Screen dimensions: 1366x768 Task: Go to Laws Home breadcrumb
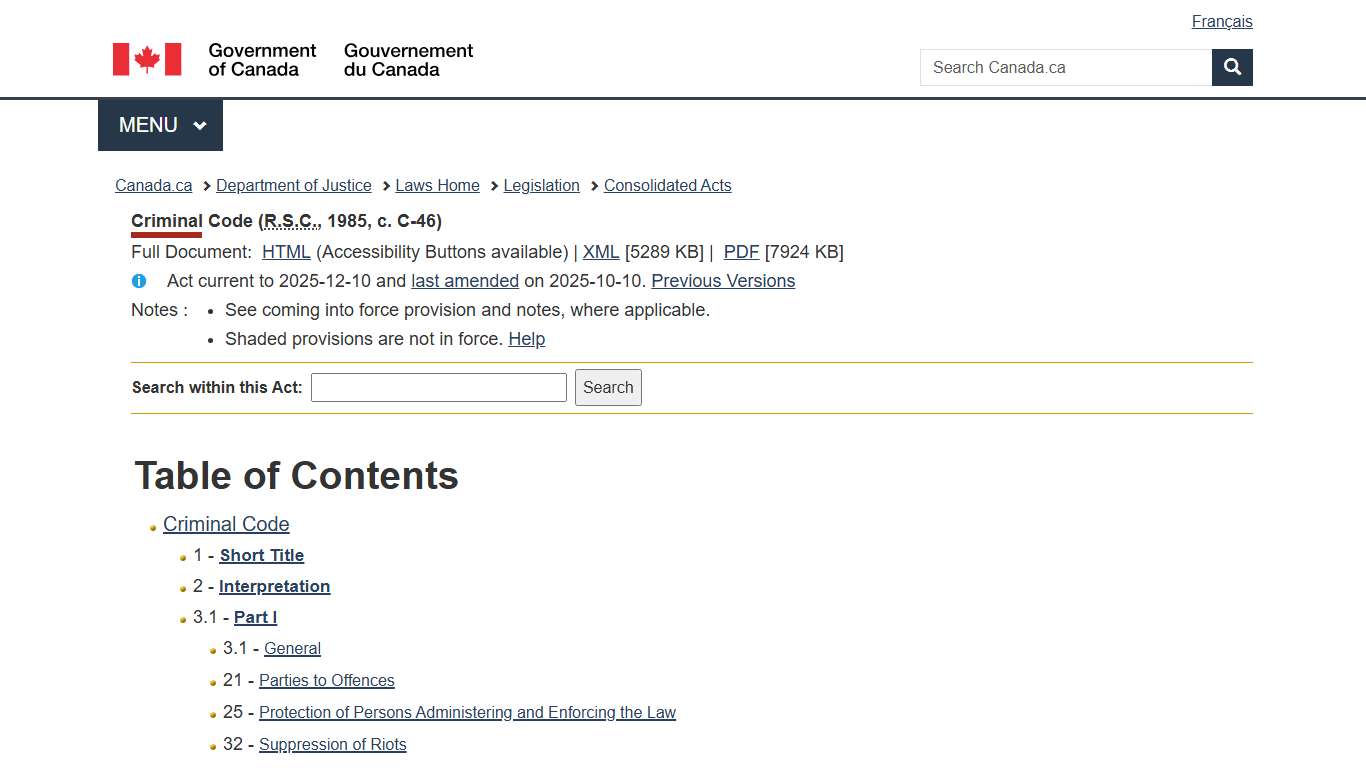437,186
